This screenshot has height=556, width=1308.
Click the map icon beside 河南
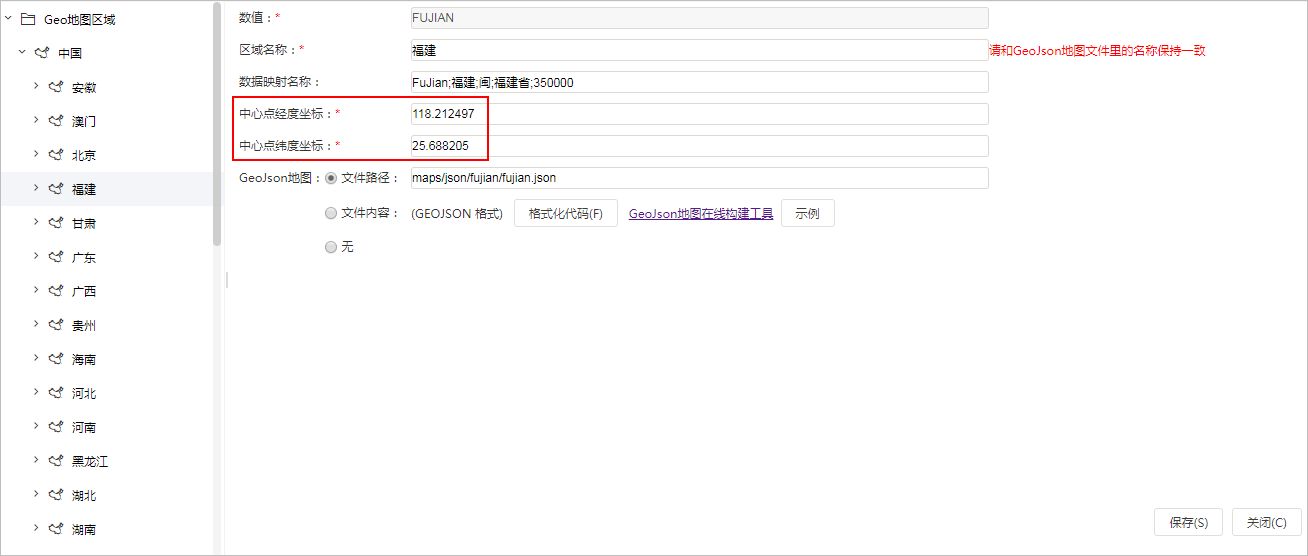56,427
